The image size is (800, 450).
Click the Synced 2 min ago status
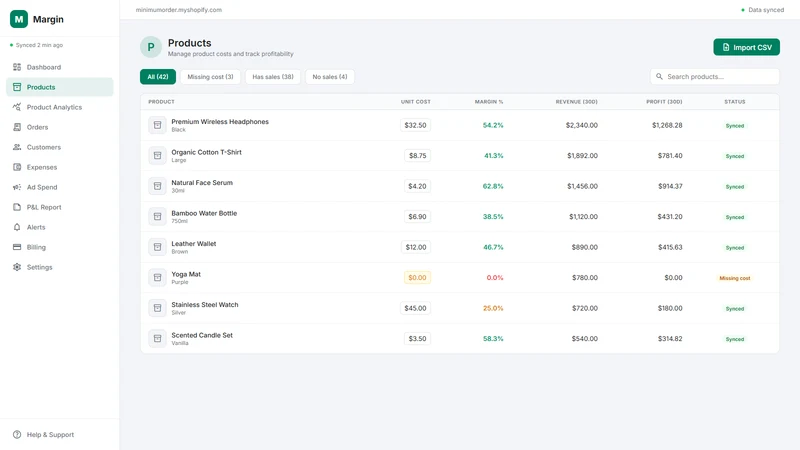pyautogui.click(x=36, y=45)
